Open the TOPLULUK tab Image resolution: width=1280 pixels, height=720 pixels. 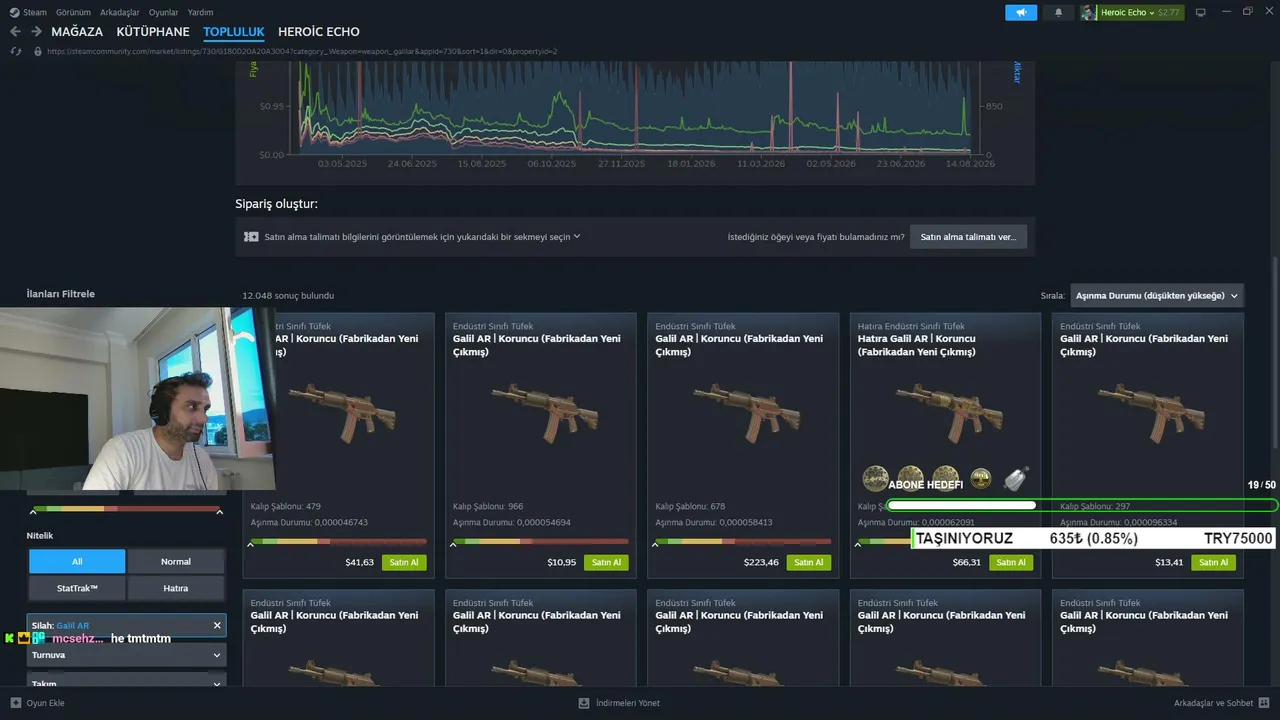(234, 32)
